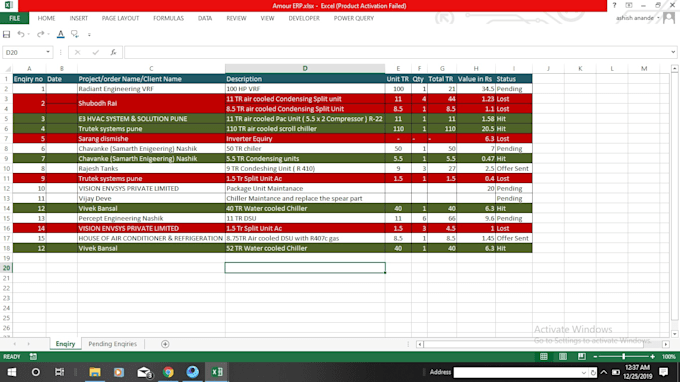Screen dimensions: 680x382
Task: Adjust the zoom slider handle
Action: pyautogui.click(x=624, y=357)
